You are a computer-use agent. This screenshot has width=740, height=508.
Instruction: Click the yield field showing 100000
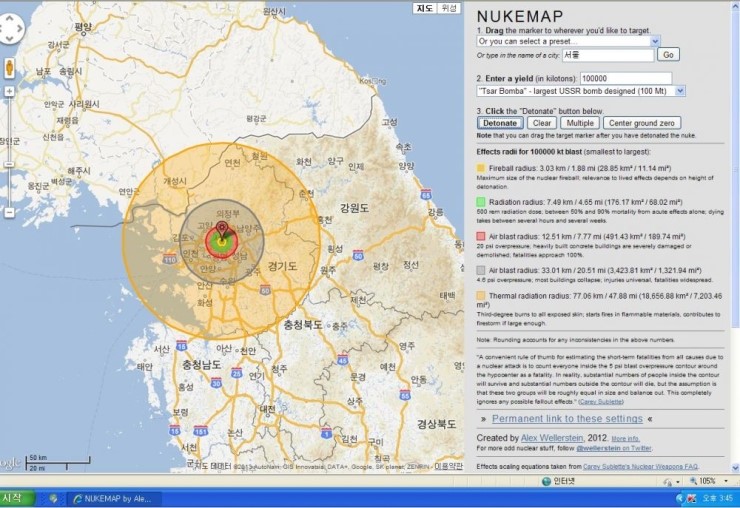pyautogui.click(x=626, y=78)
